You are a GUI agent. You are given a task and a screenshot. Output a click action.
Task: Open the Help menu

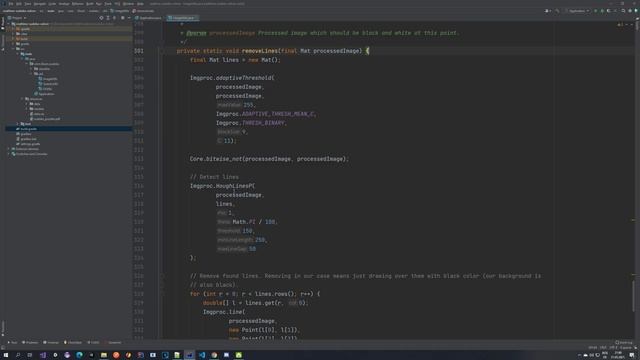[x=140, y=4]
